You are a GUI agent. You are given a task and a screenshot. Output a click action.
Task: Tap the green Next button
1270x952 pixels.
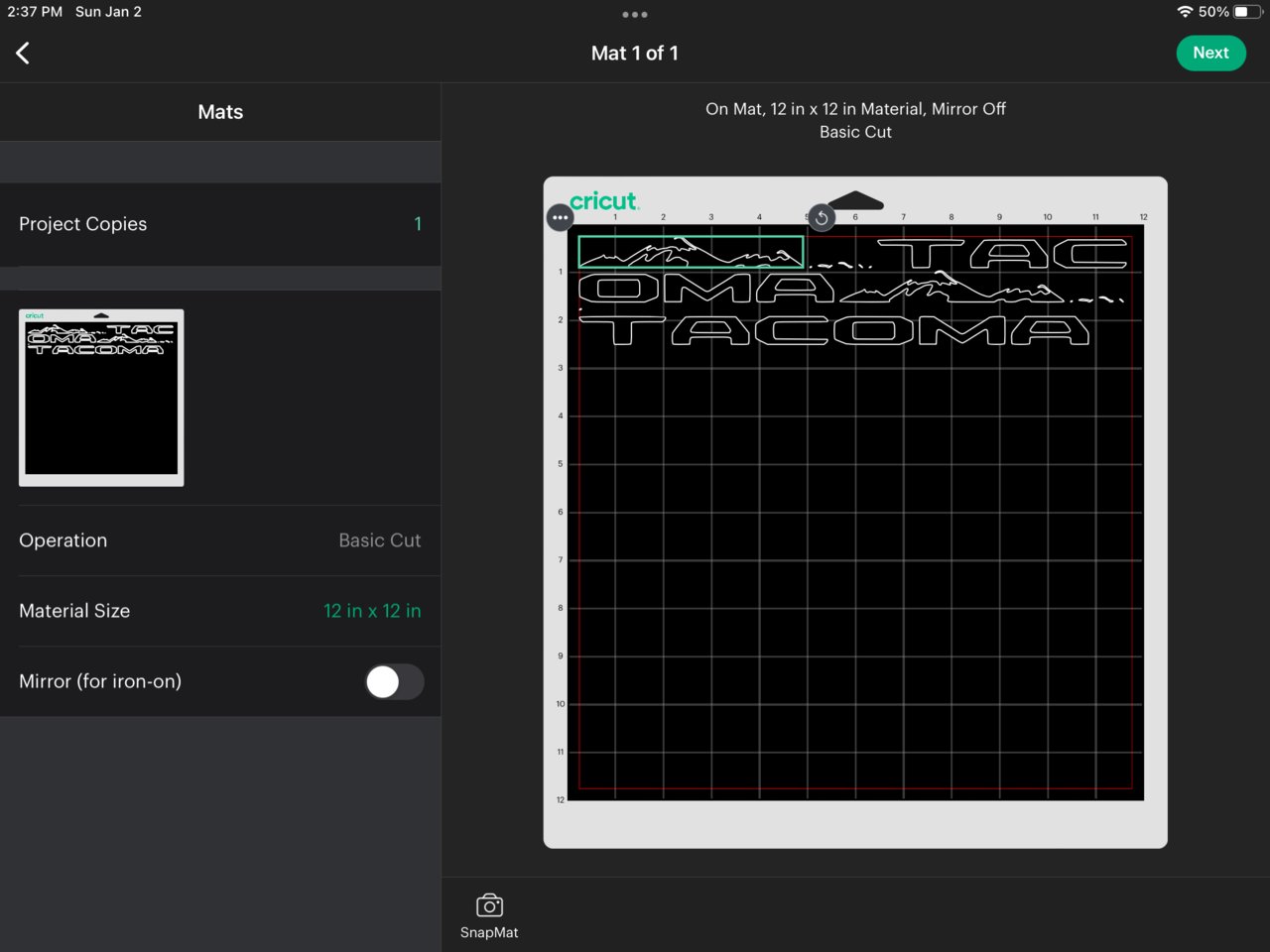click(x=1210, y=54)
